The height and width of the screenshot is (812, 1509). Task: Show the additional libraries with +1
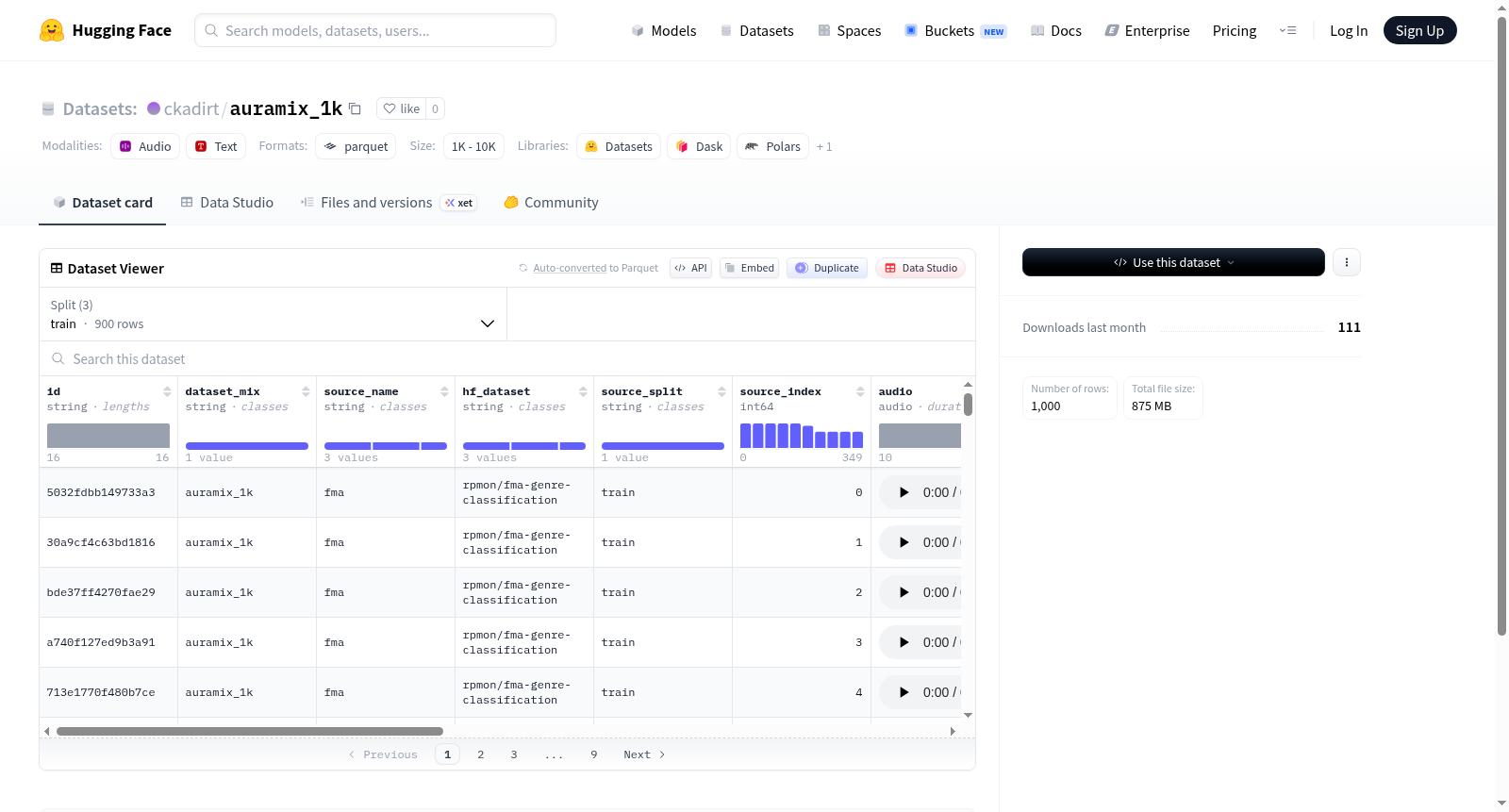tap(824, 146)
